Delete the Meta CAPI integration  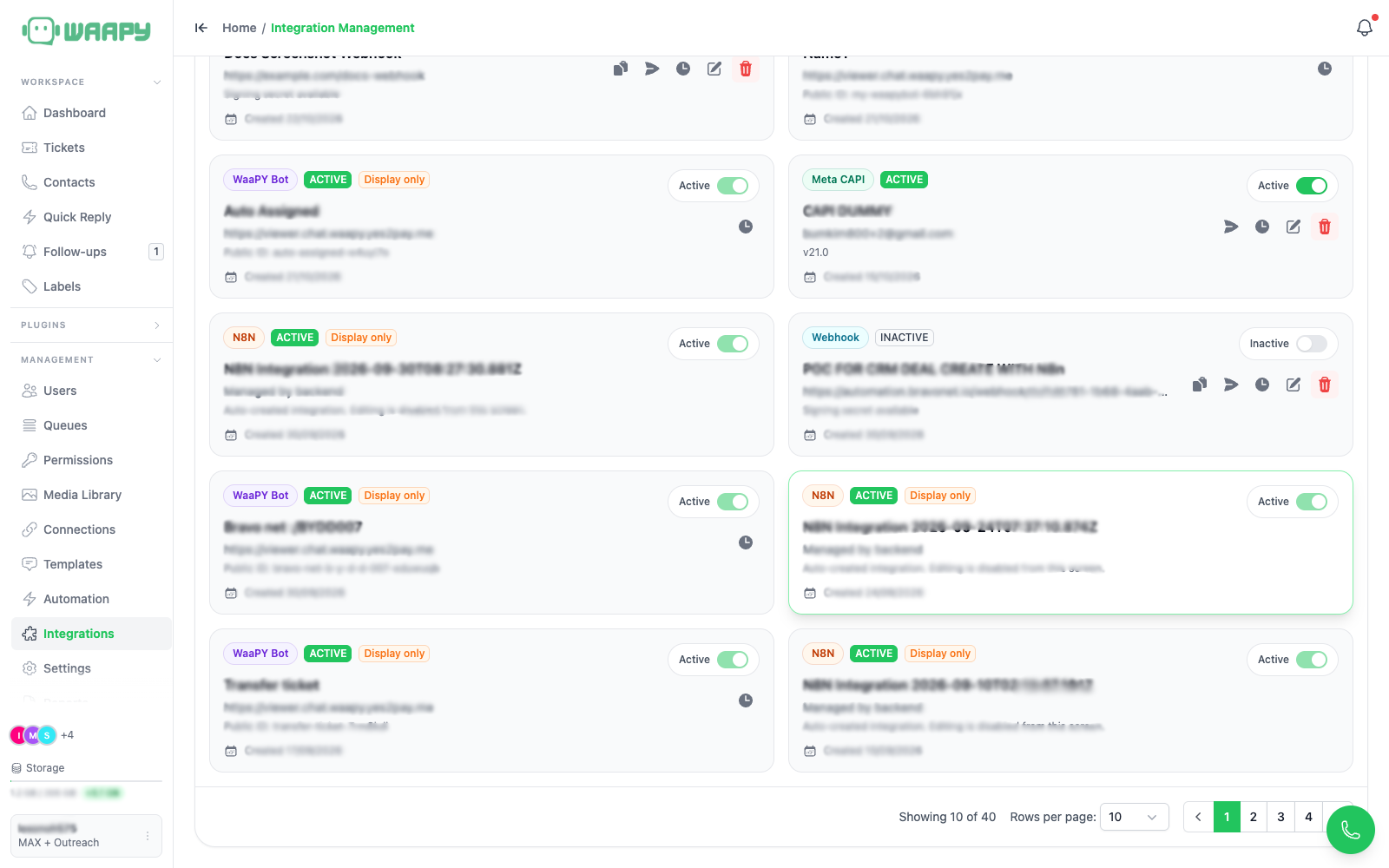(x=1325, y=227)
